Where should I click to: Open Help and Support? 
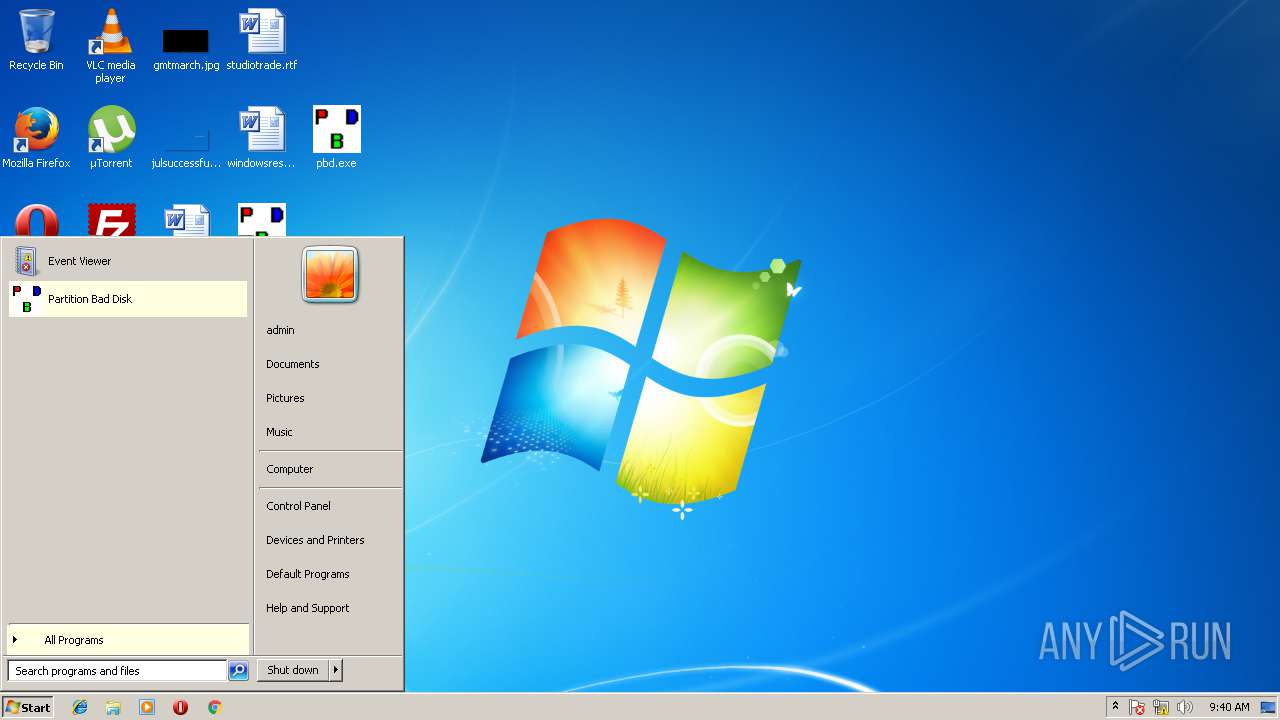[307, 608]
